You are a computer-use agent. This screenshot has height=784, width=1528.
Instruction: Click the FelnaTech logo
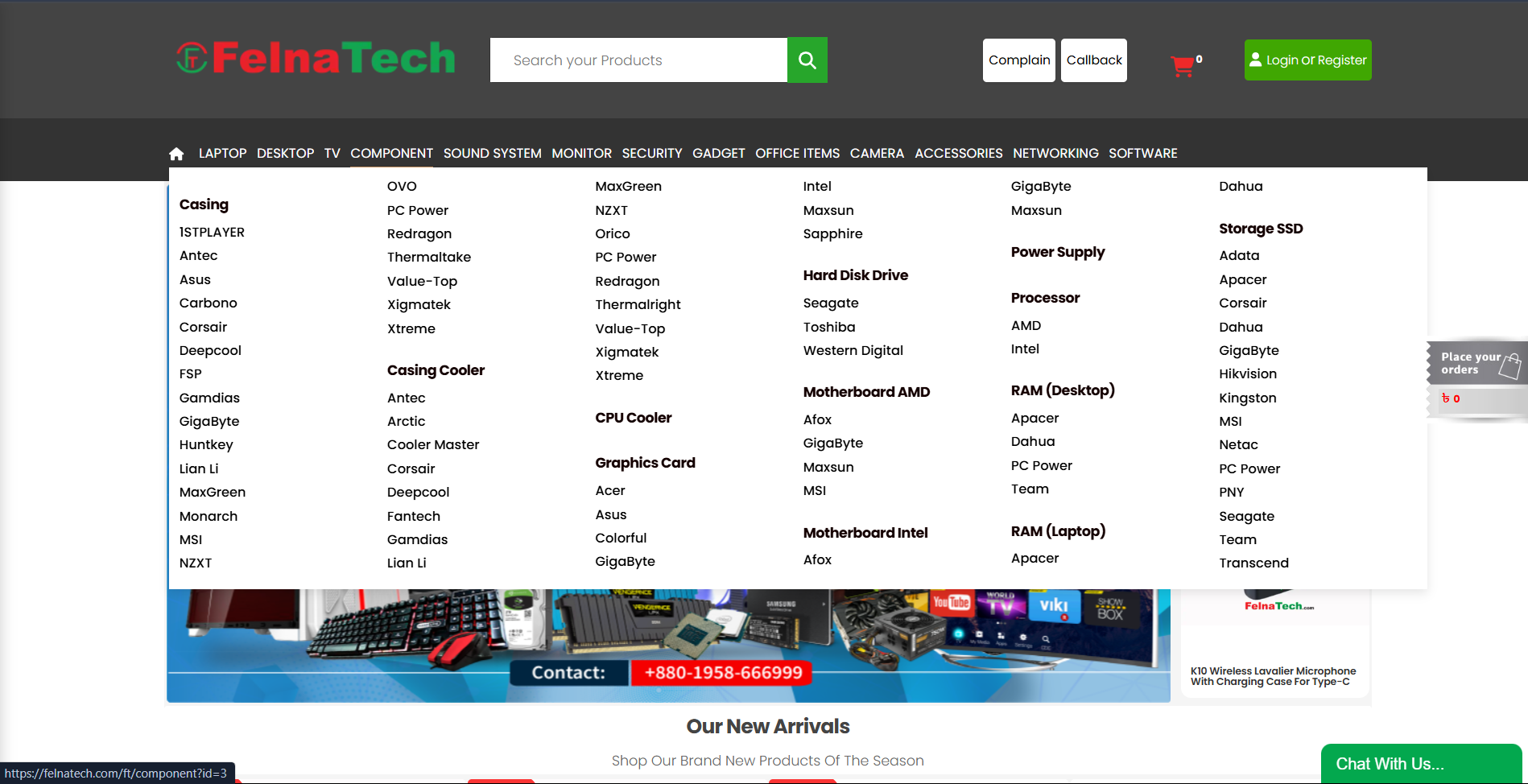coord(316,58)
